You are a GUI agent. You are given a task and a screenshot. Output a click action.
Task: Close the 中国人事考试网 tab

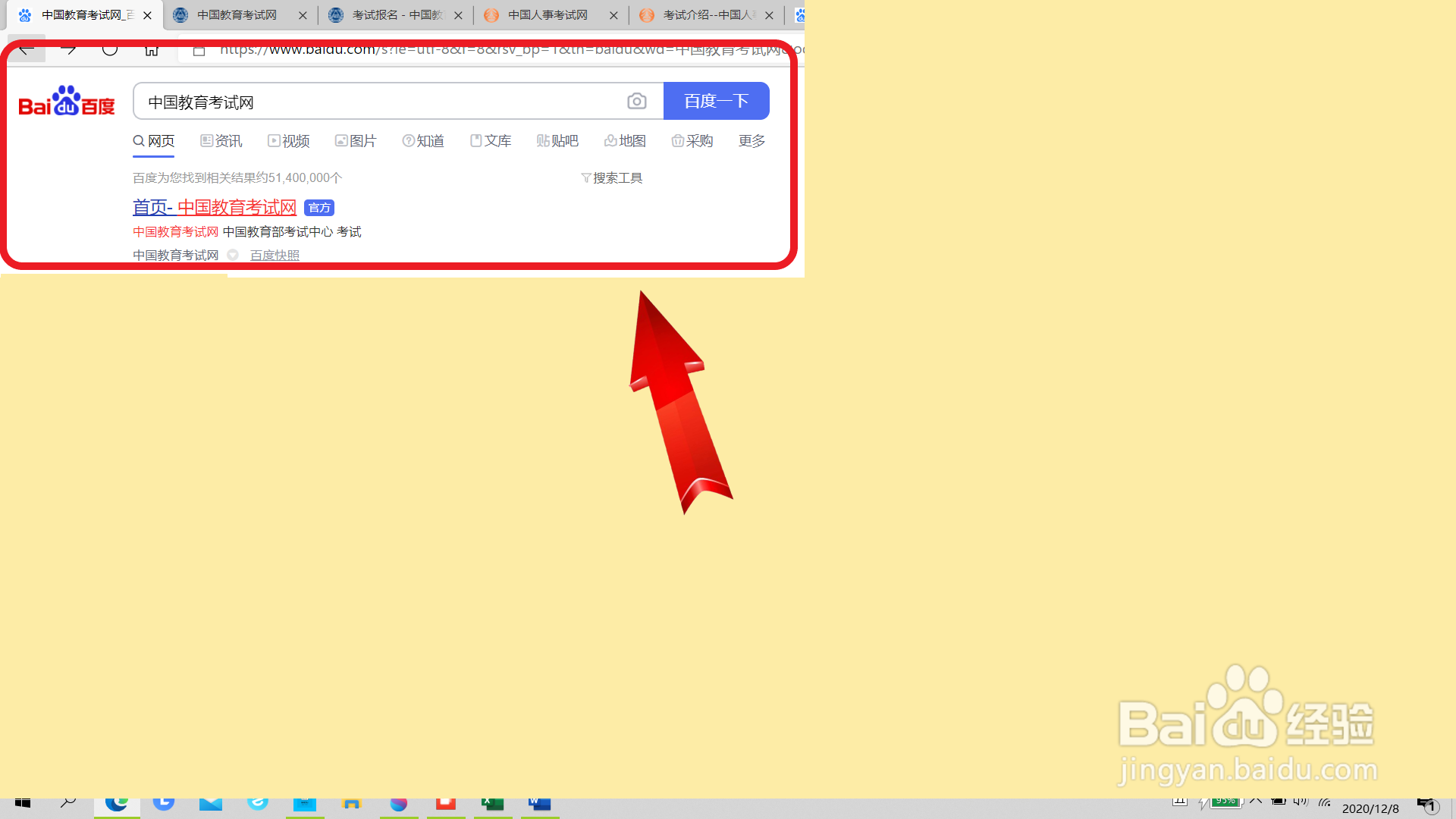613,15
